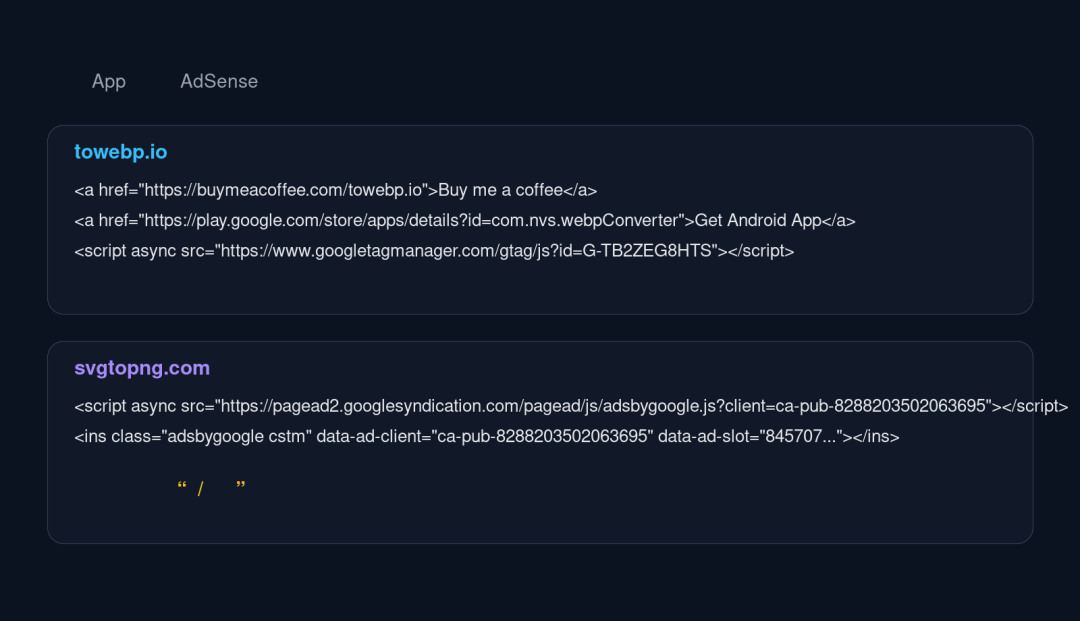Select the googletagmanager script code line

click(434, 251)
